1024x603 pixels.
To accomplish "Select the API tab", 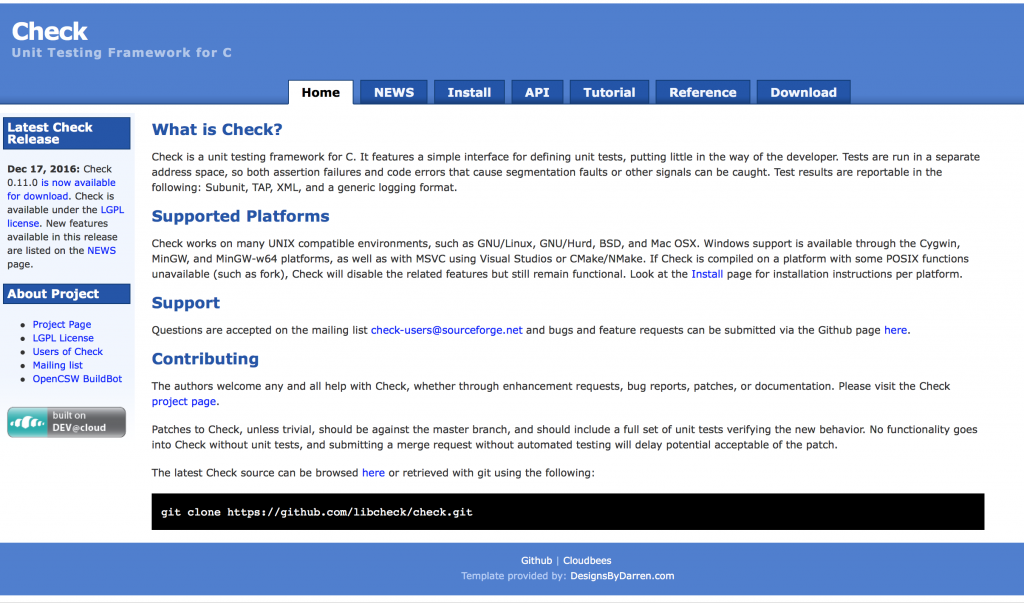I will (x=537, y=92).
